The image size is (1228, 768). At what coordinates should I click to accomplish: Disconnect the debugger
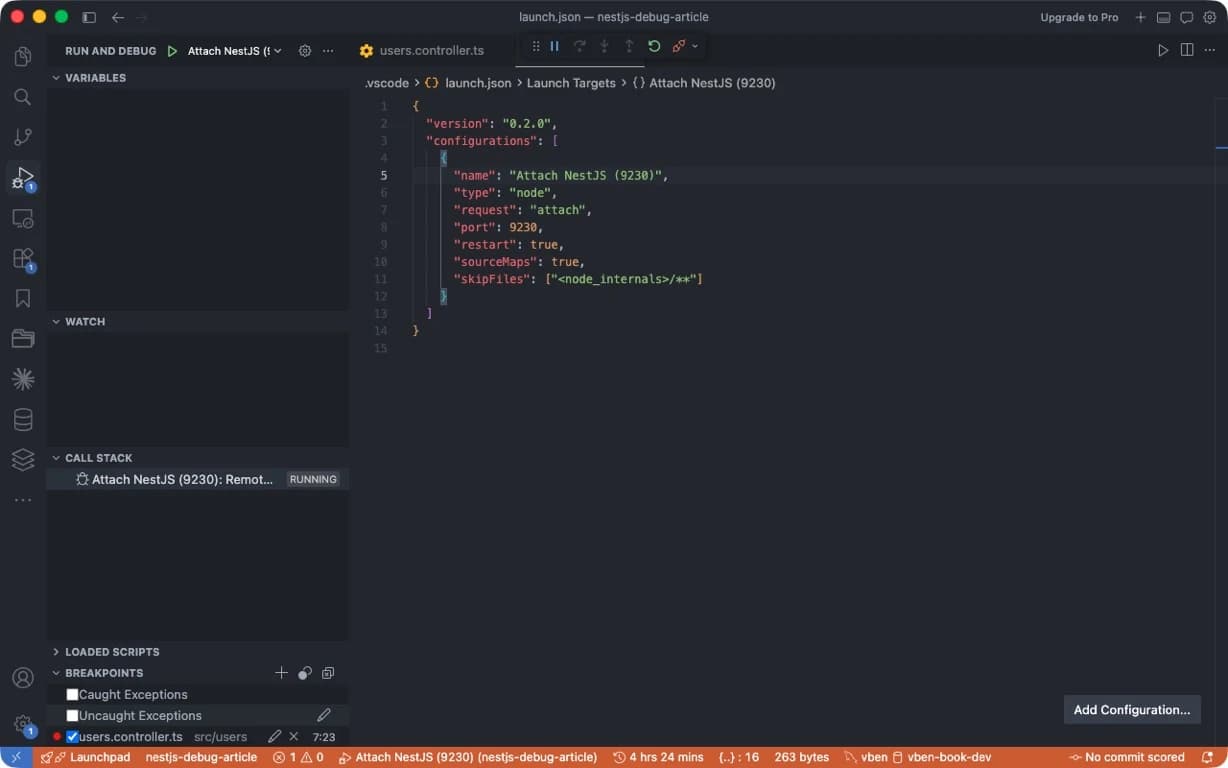tap(679, 46)
